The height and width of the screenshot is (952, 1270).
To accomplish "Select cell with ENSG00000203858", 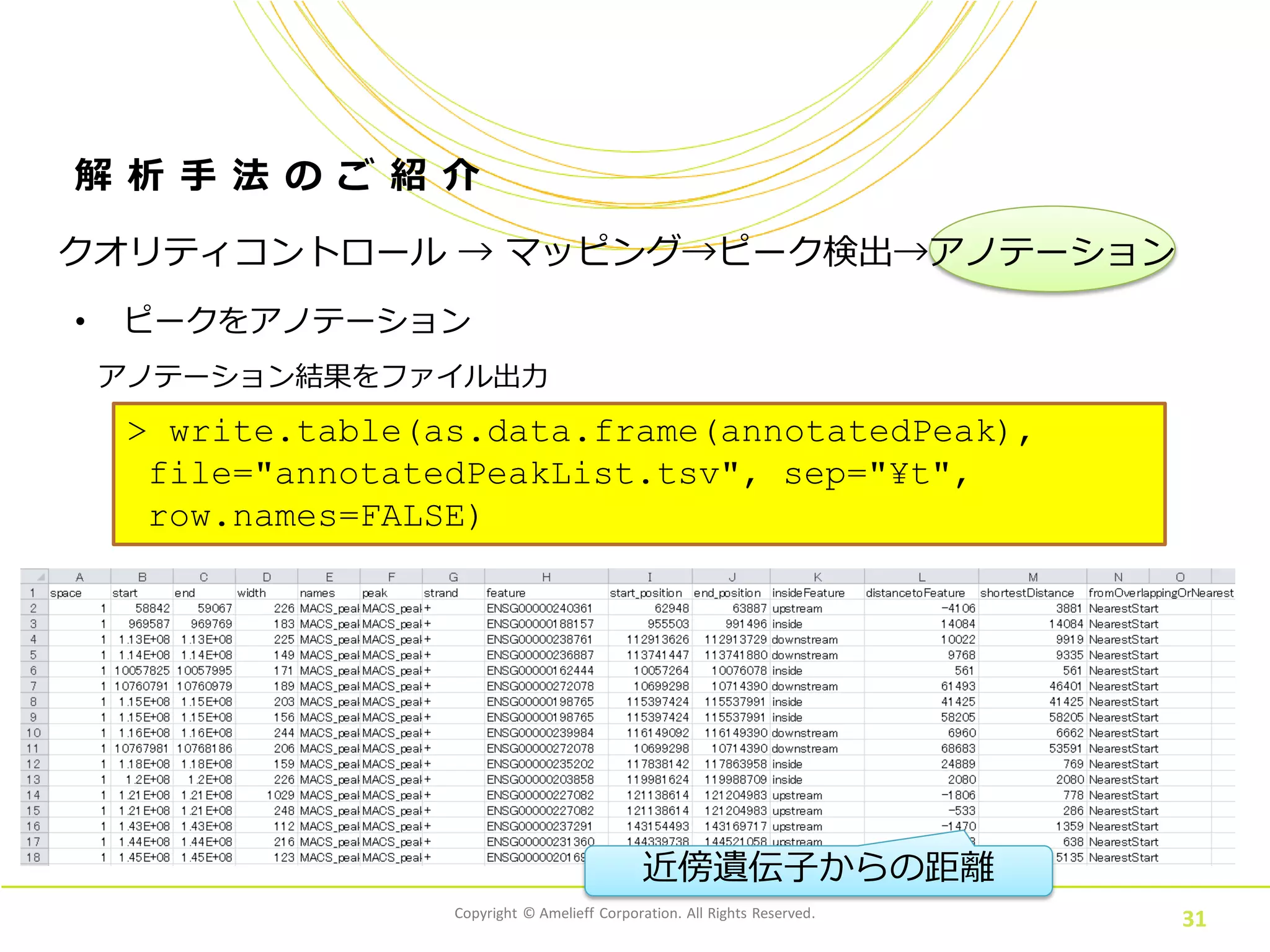I will pos(546,780).
